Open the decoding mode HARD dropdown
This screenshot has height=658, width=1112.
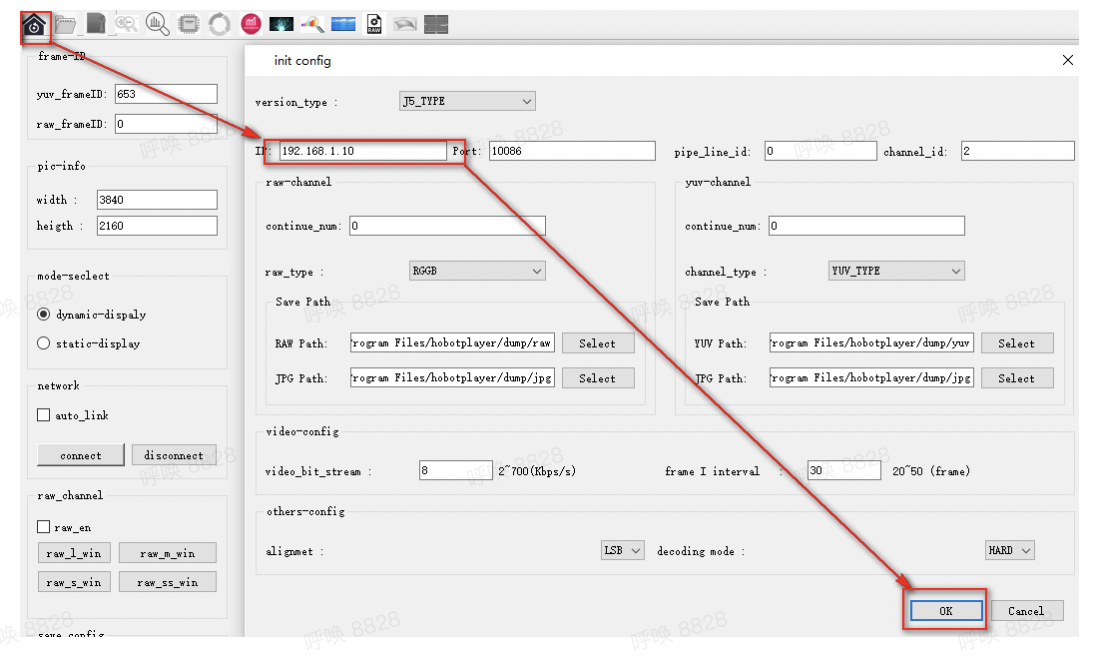pos(1008,550)
